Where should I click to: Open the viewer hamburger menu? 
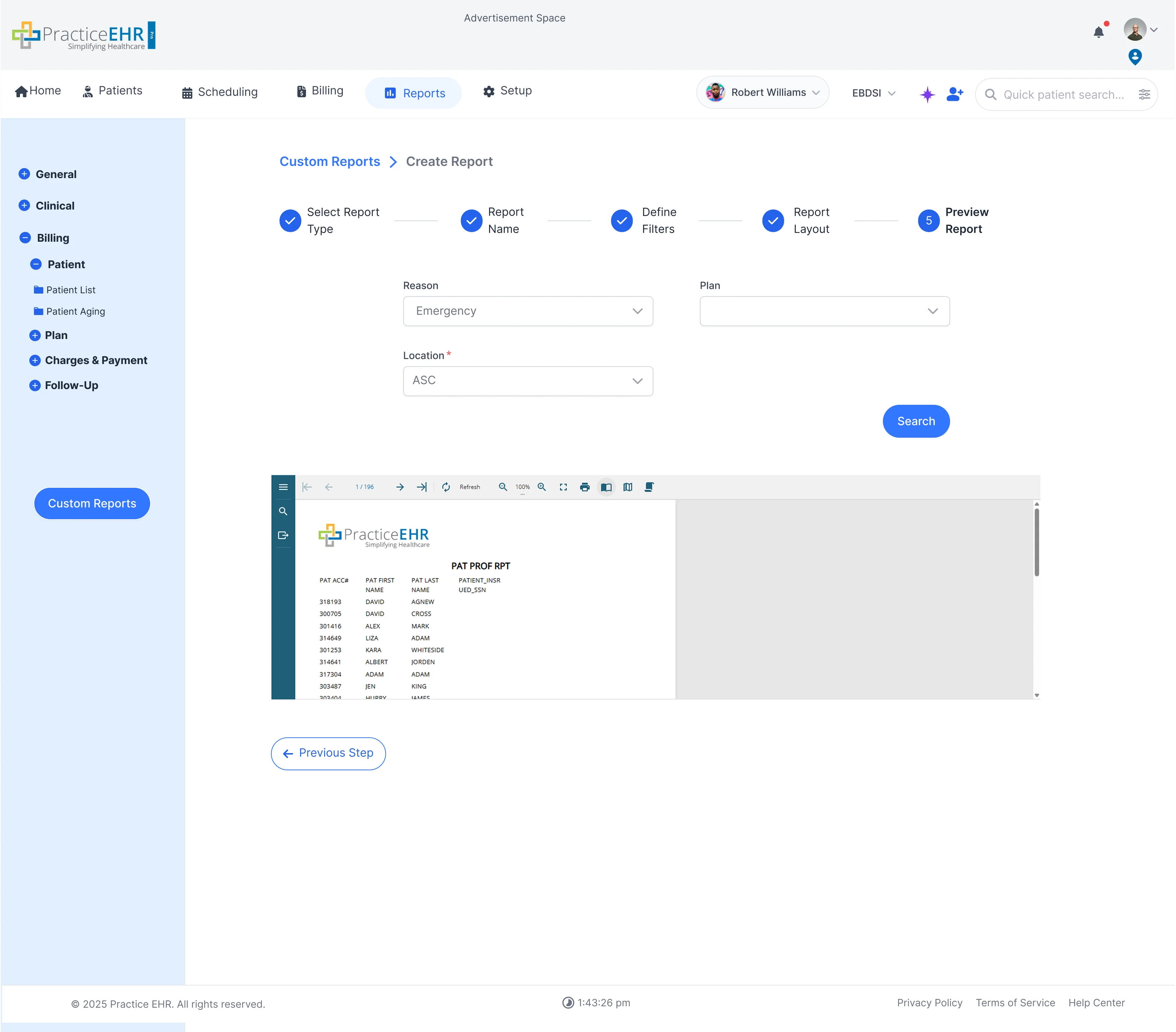pyautogui.click(x=282, y=487)
